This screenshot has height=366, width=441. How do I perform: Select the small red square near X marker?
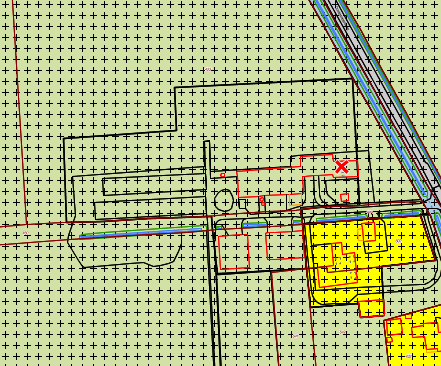tap(345, 197)
